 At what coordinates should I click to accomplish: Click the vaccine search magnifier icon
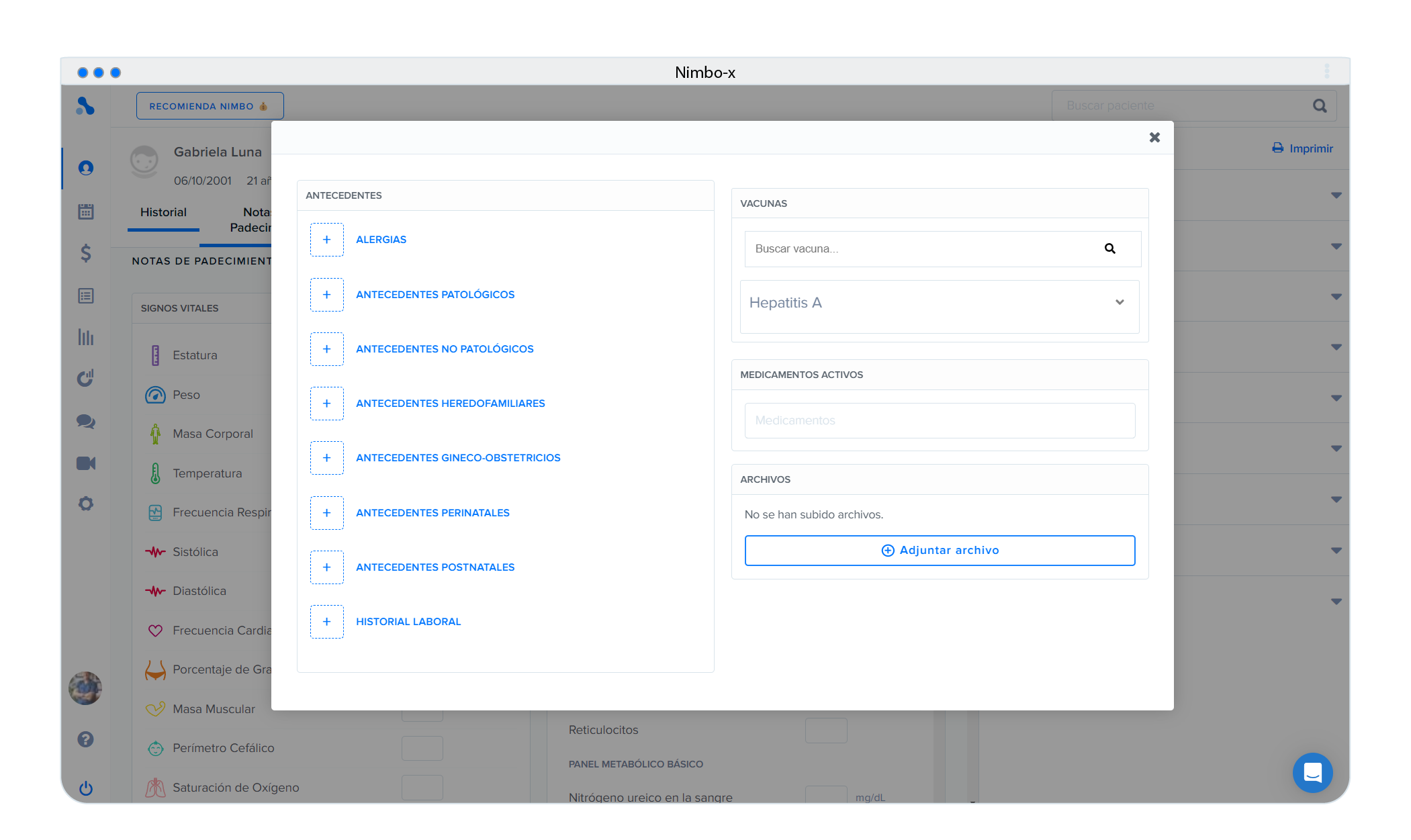tap(1110, 248)
